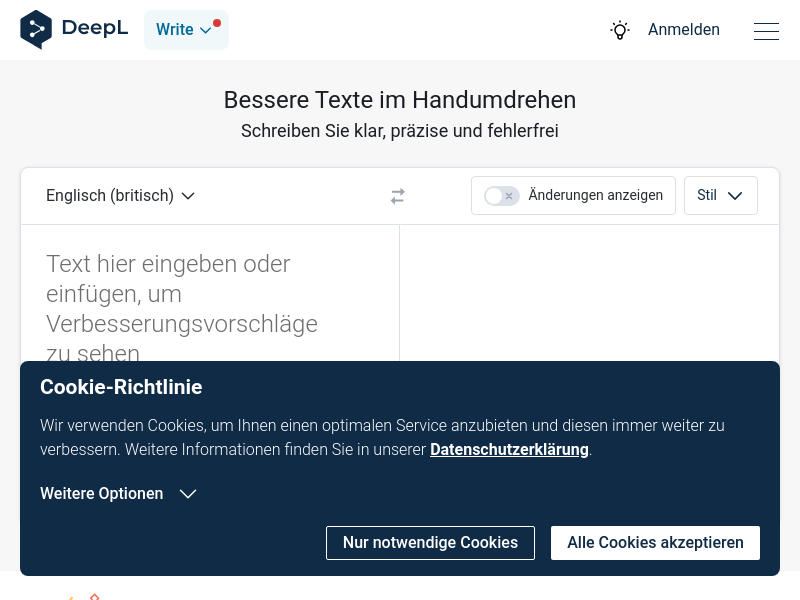Toggle Änderungen anzeigen switch
Viewport: 800px width, 600px height.
pyautogui.click(x=502, y=195)
